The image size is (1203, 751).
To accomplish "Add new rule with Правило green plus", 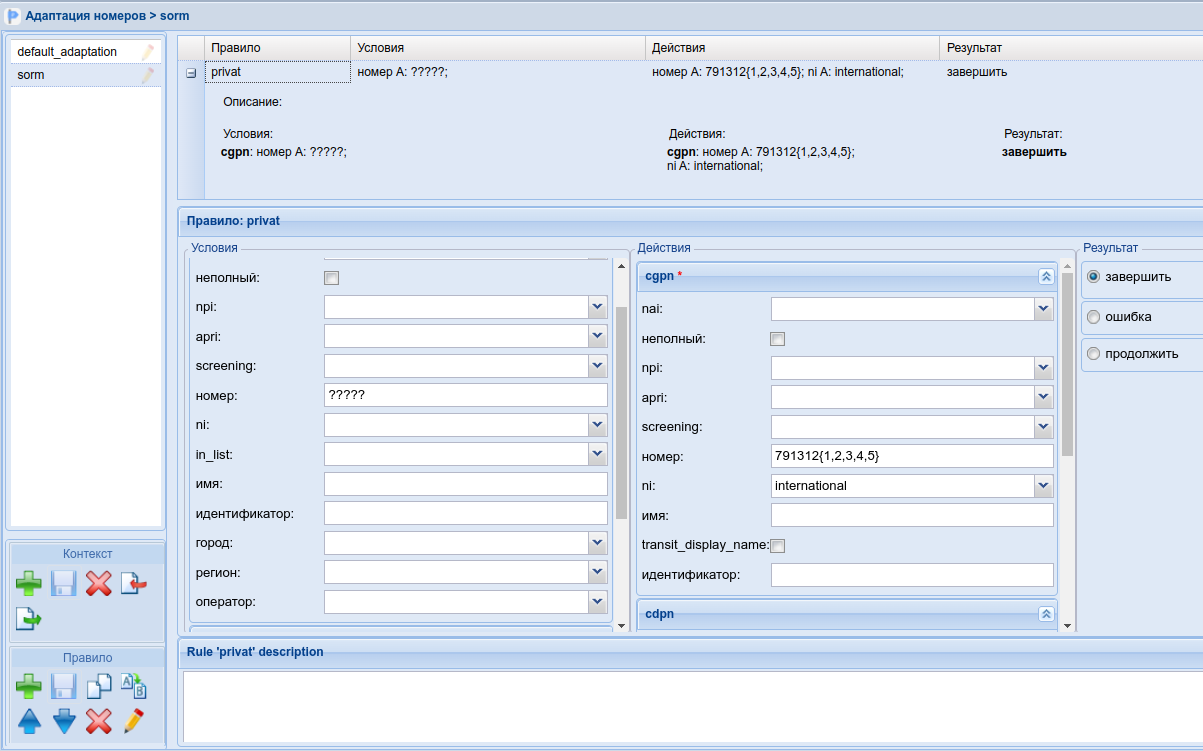I will coord(29,688).
